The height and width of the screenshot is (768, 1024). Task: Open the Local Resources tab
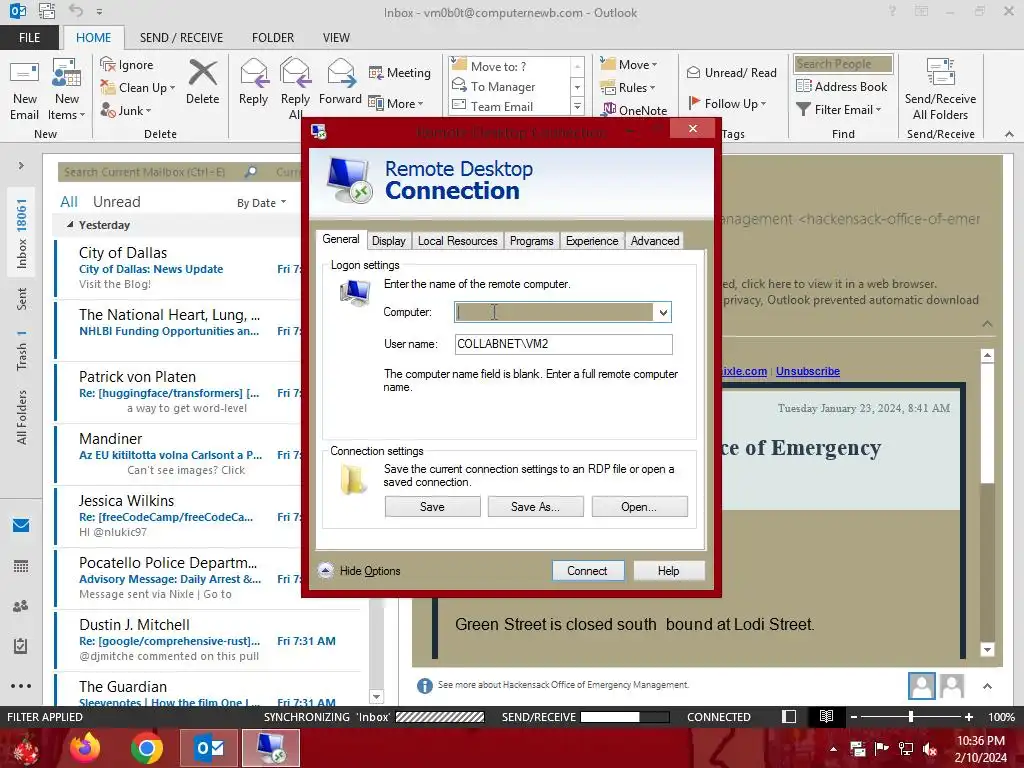(x=457, y=241)
